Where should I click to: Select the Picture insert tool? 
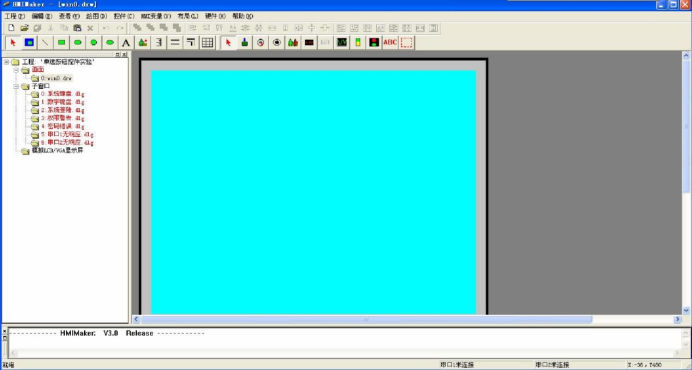[143, 42]
